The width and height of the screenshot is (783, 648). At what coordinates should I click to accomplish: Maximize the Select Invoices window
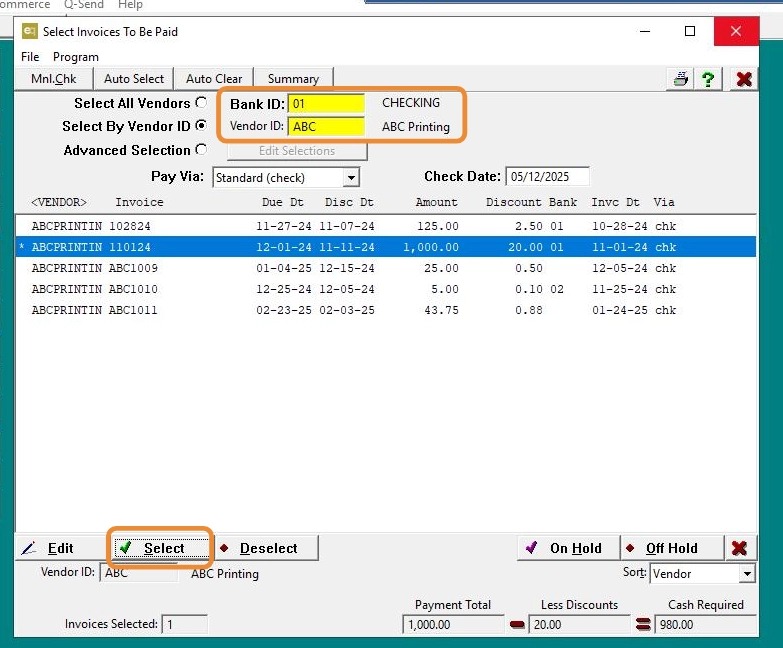point(690,31)
